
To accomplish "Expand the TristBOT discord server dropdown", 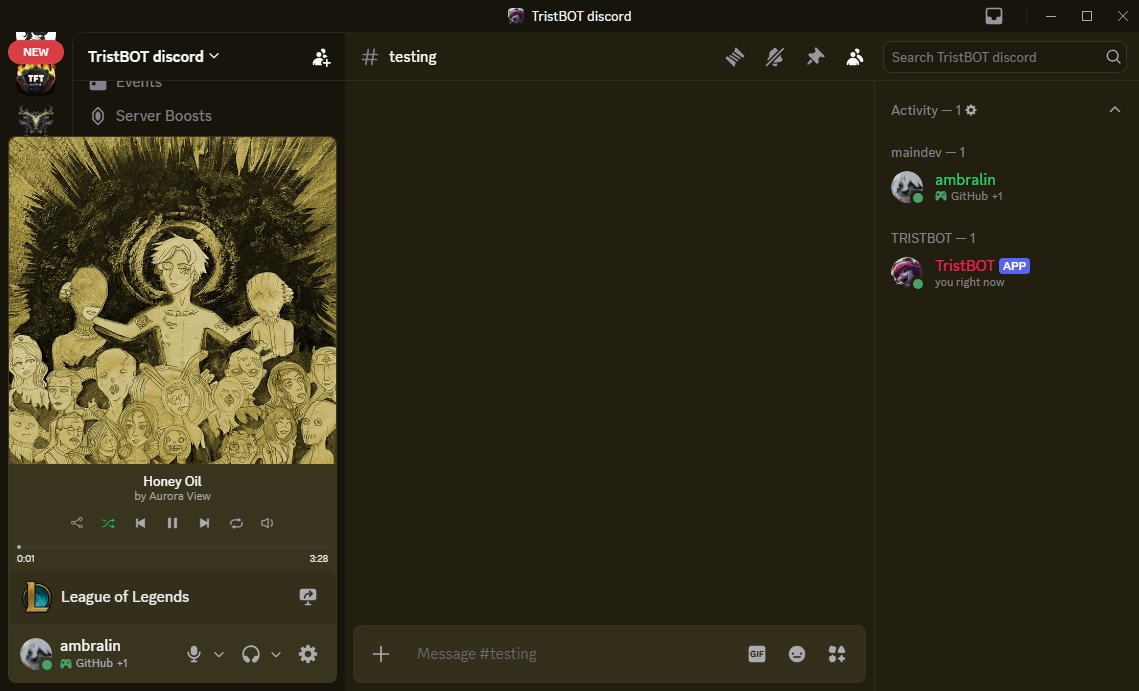I will [x=153, y=56].
